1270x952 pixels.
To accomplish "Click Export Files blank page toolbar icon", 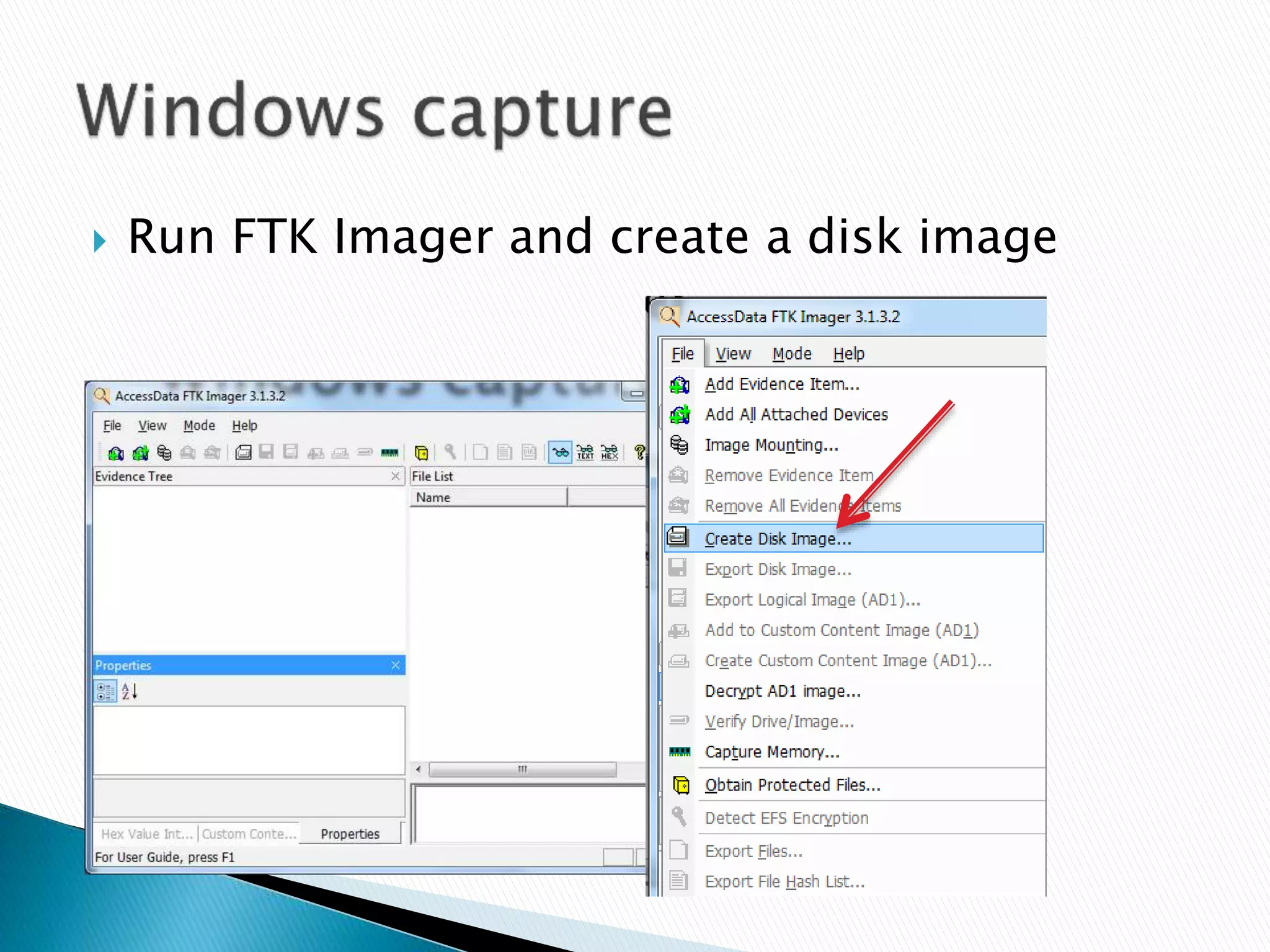I will (480, 452).
